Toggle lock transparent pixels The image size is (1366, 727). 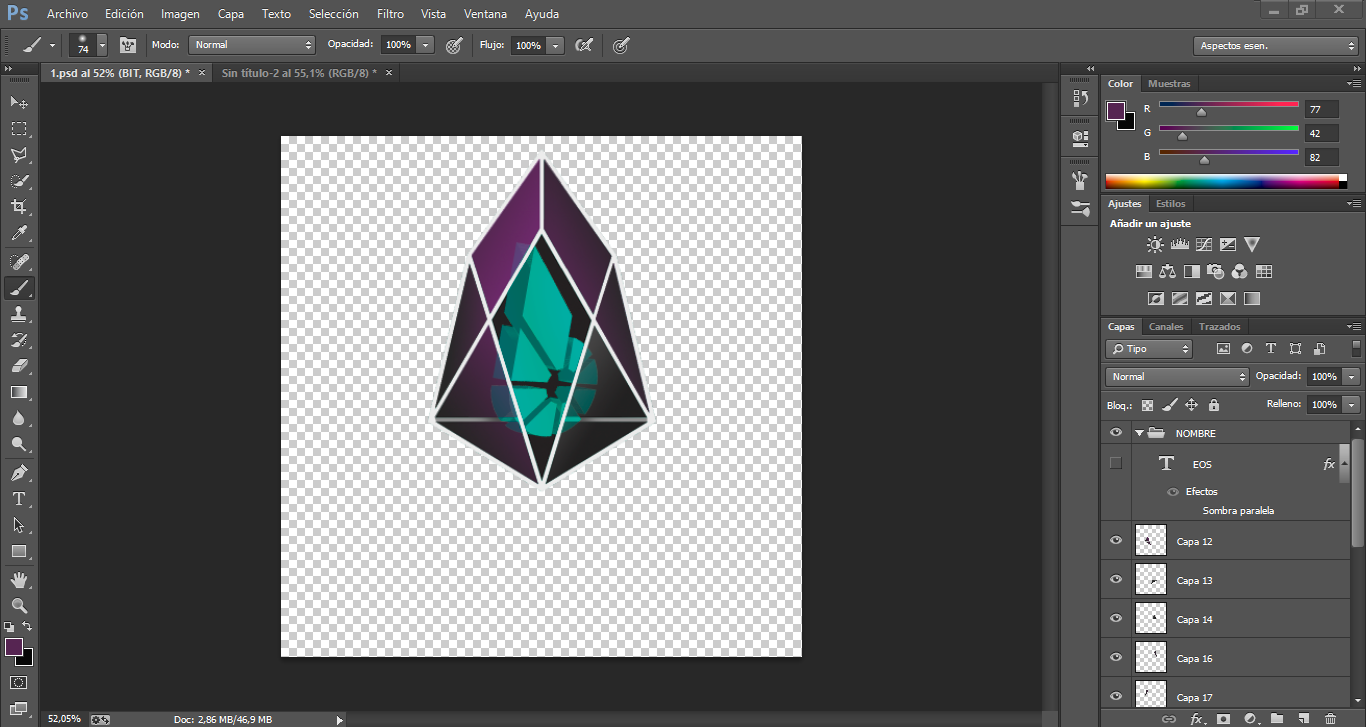point(1147,405)
